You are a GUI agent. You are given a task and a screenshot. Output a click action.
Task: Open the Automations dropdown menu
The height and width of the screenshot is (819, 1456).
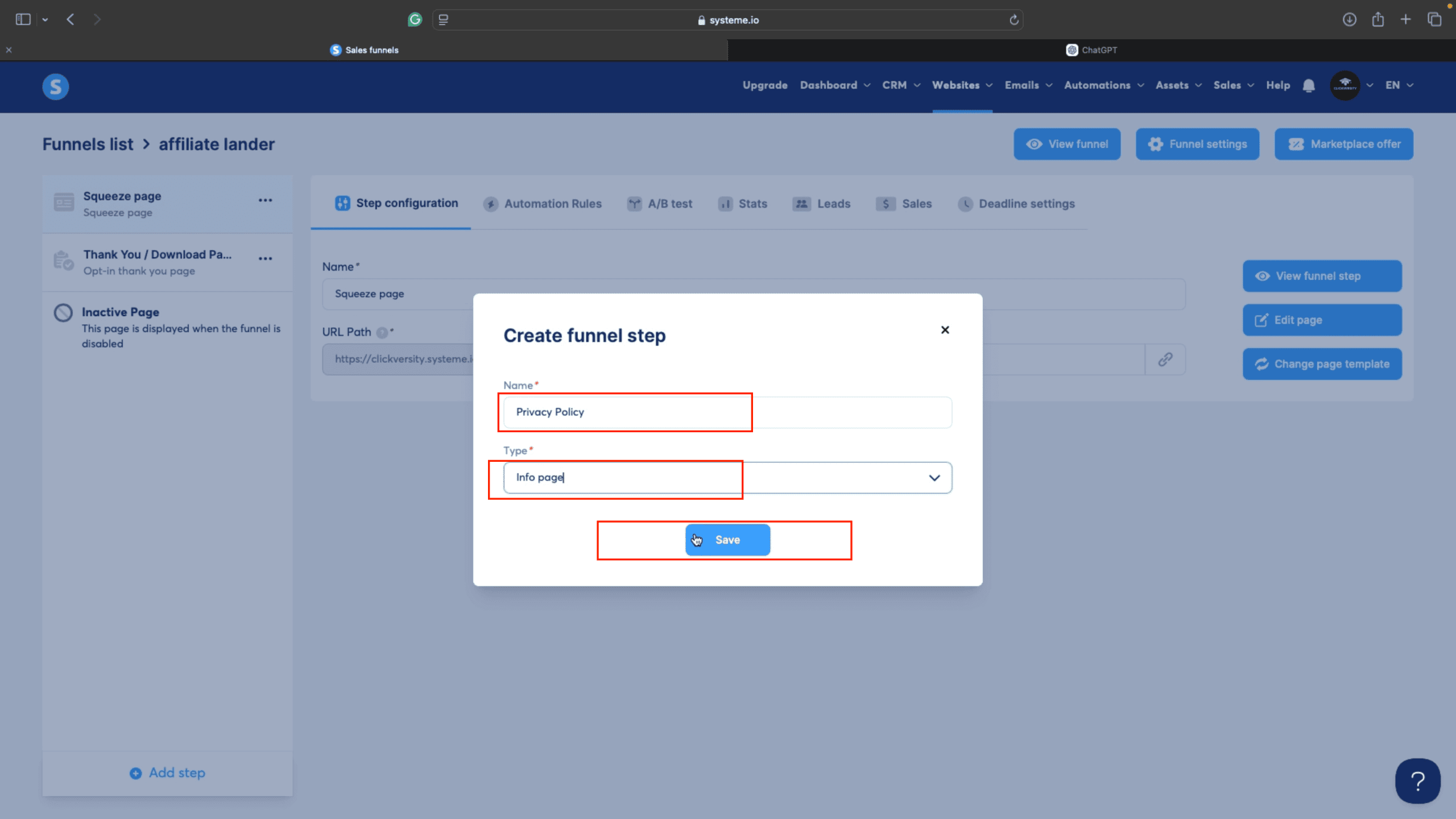pos(1103,85)
